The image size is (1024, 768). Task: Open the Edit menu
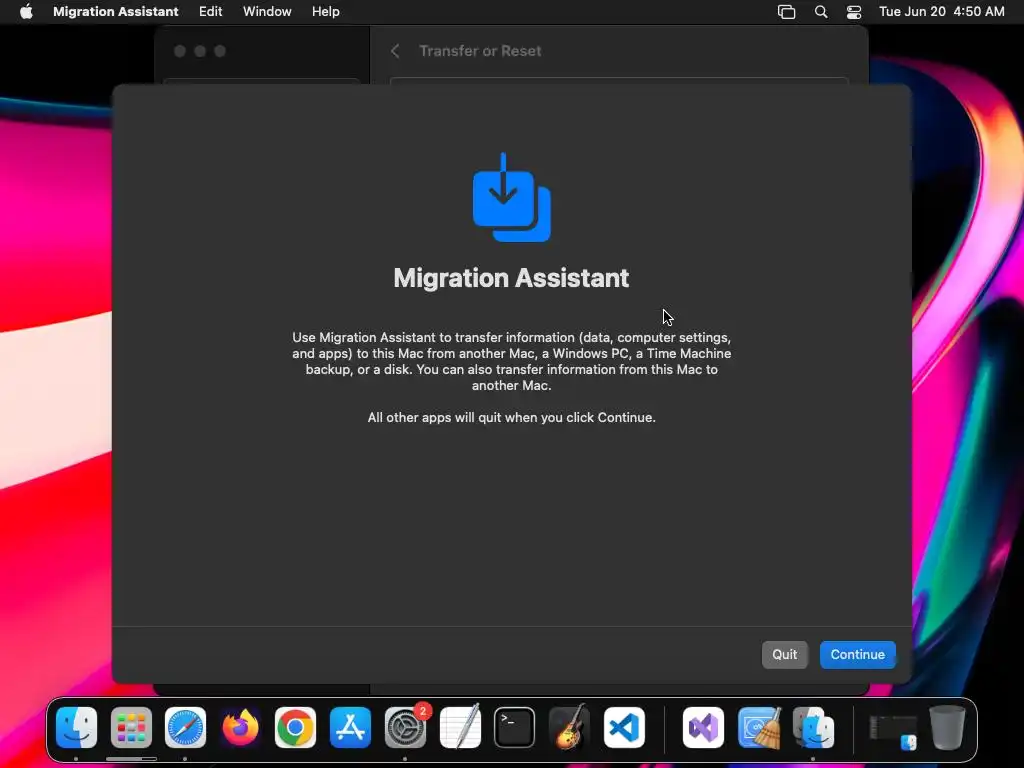click(210, 12)
